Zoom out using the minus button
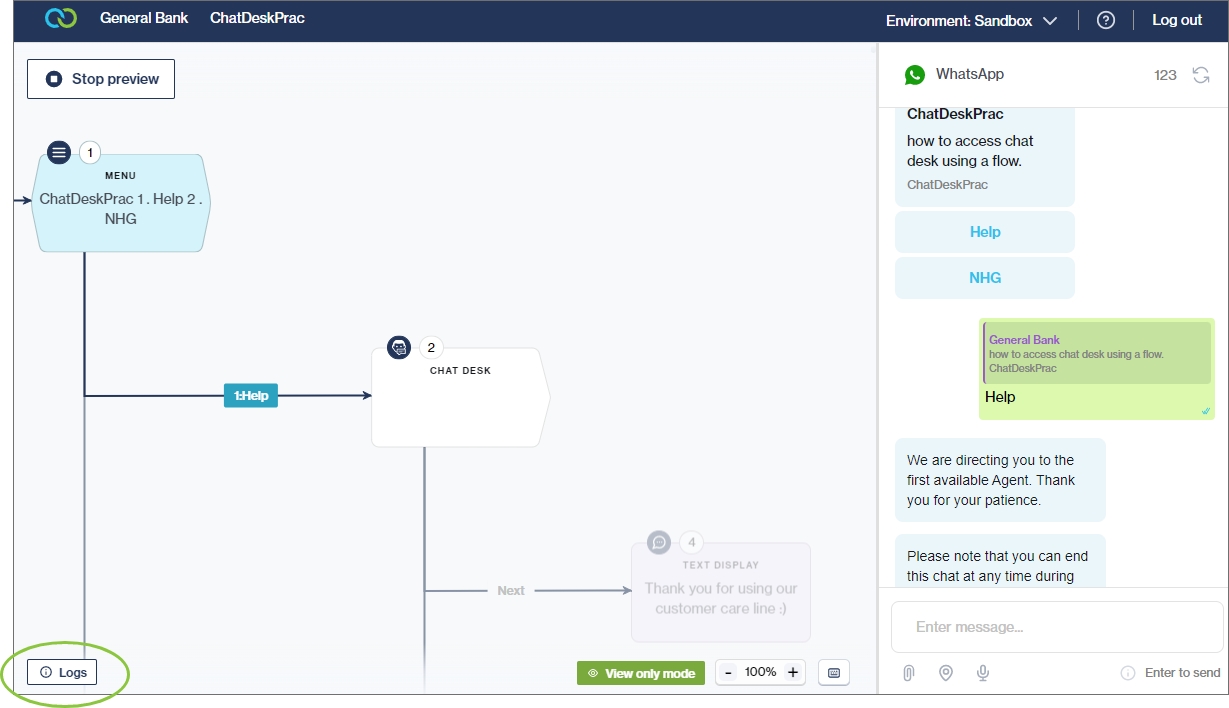Screen dimensions: 1229x708 click(728, 673)
